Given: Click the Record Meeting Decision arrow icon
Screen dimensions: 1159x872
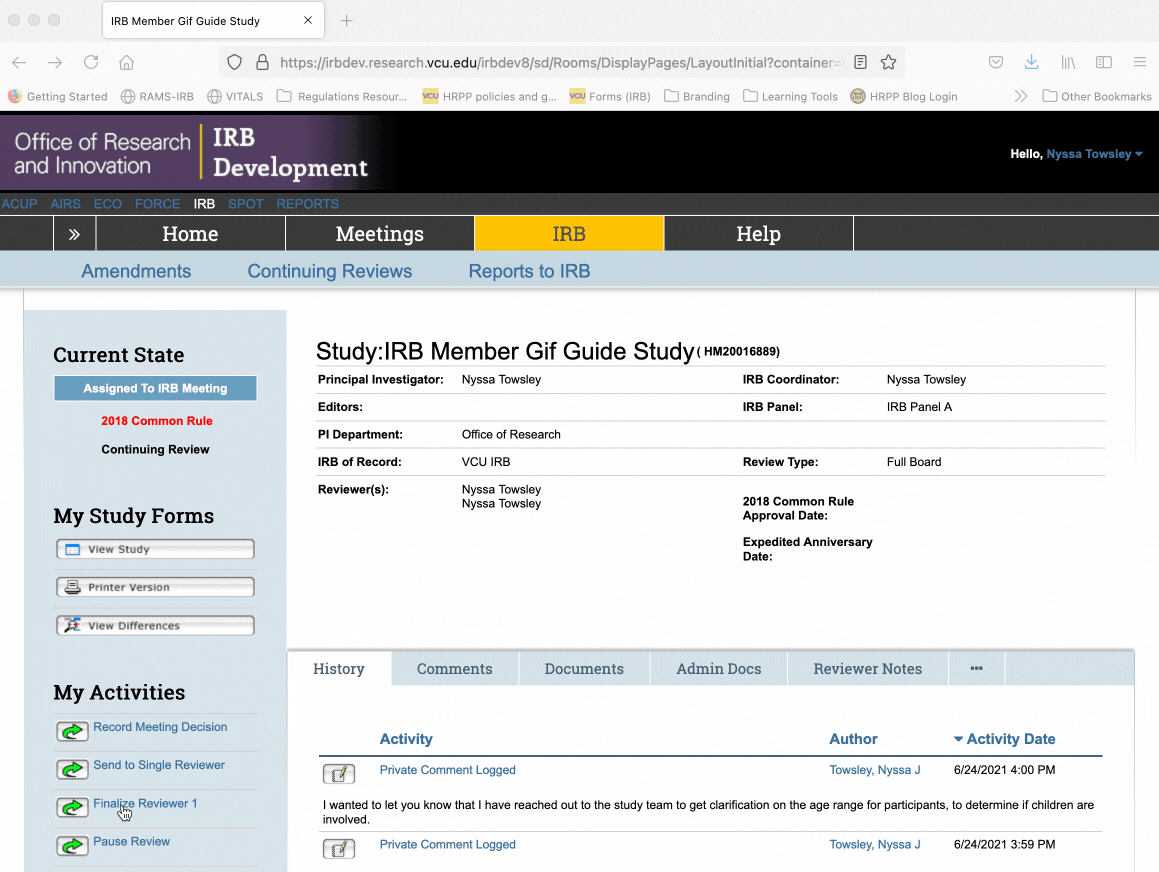Looking at the screenshot, I should pyautogui.click(x=72, y=732).
